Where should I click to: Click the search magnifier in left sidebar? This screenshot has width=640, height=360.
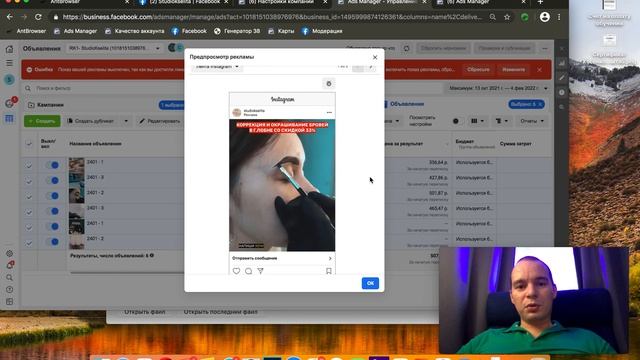[9, 278]
